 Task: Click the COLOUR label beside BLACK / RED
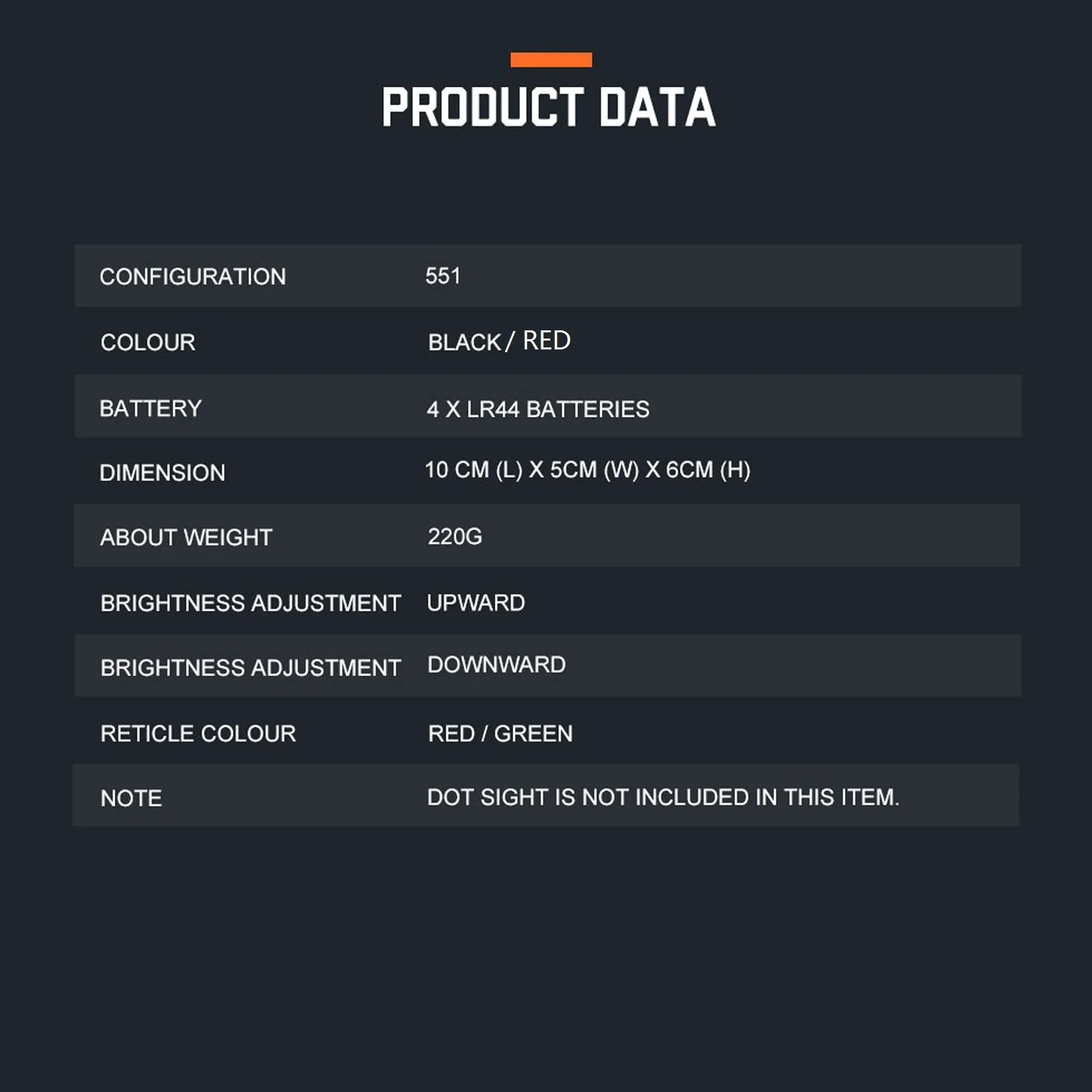coord(148,342)
